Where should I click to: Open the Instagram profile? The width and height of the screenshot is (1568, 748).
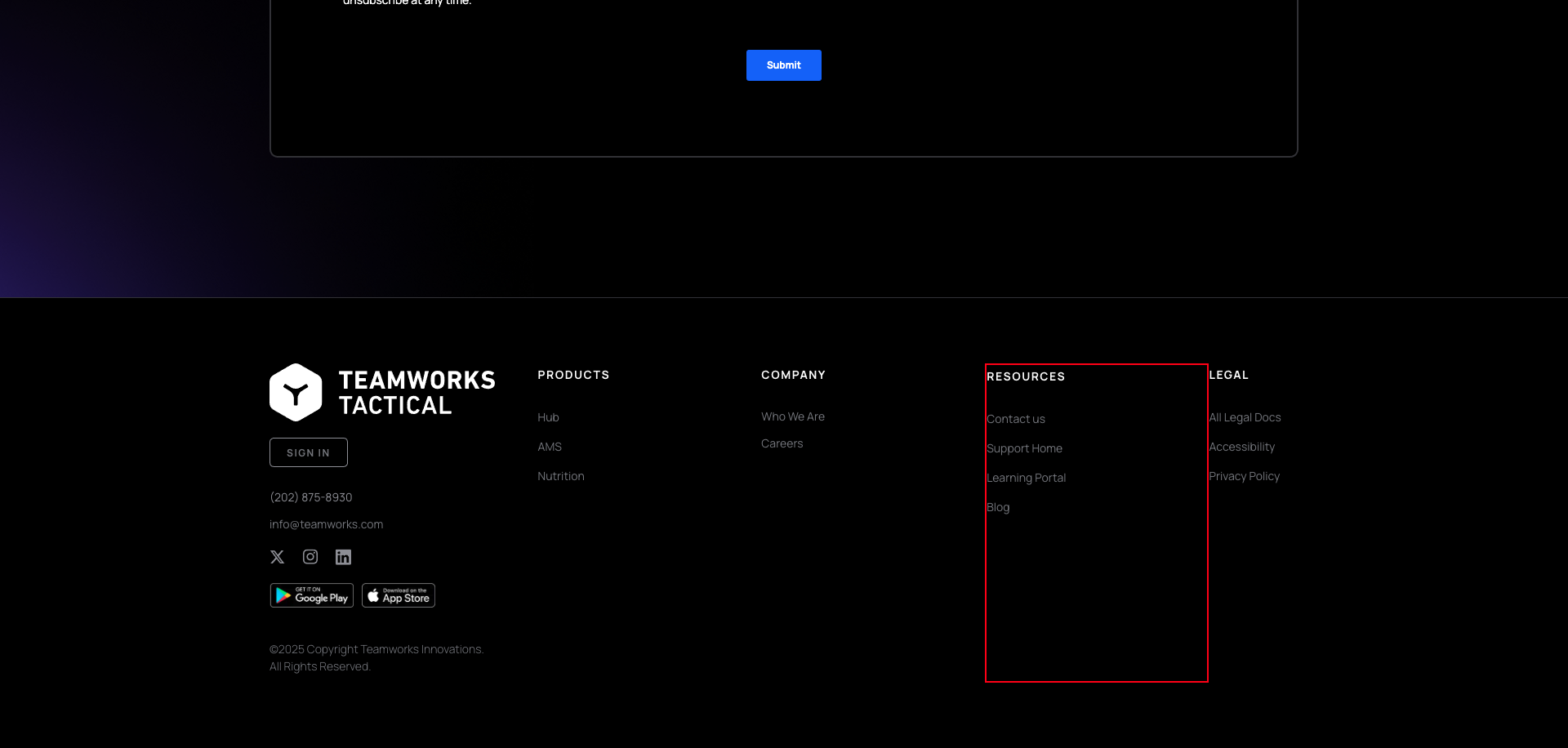pos(310,557)
